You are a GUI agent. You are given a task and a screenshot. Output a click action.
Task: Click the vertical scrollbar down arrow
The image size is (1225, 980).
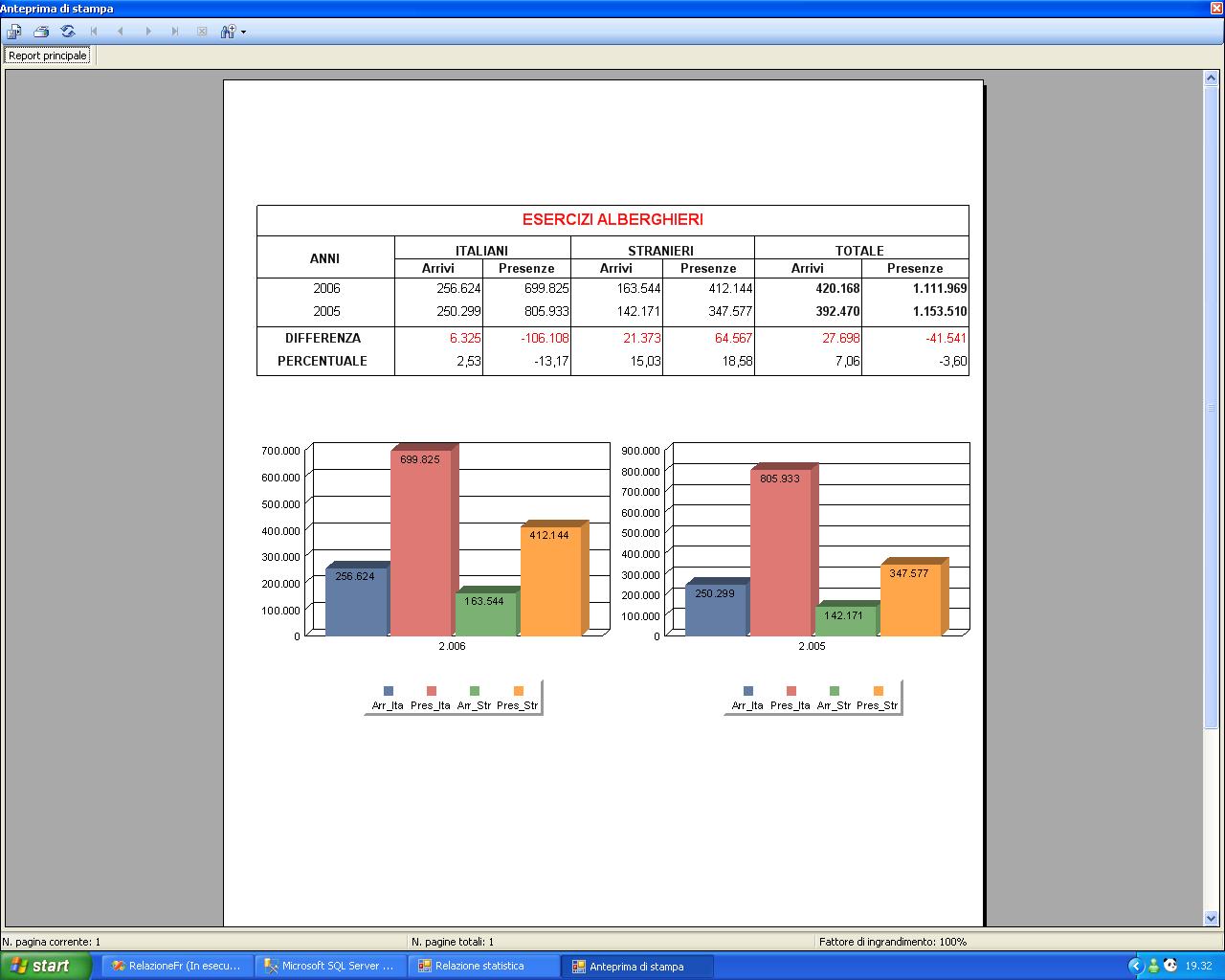(1211, 919)
